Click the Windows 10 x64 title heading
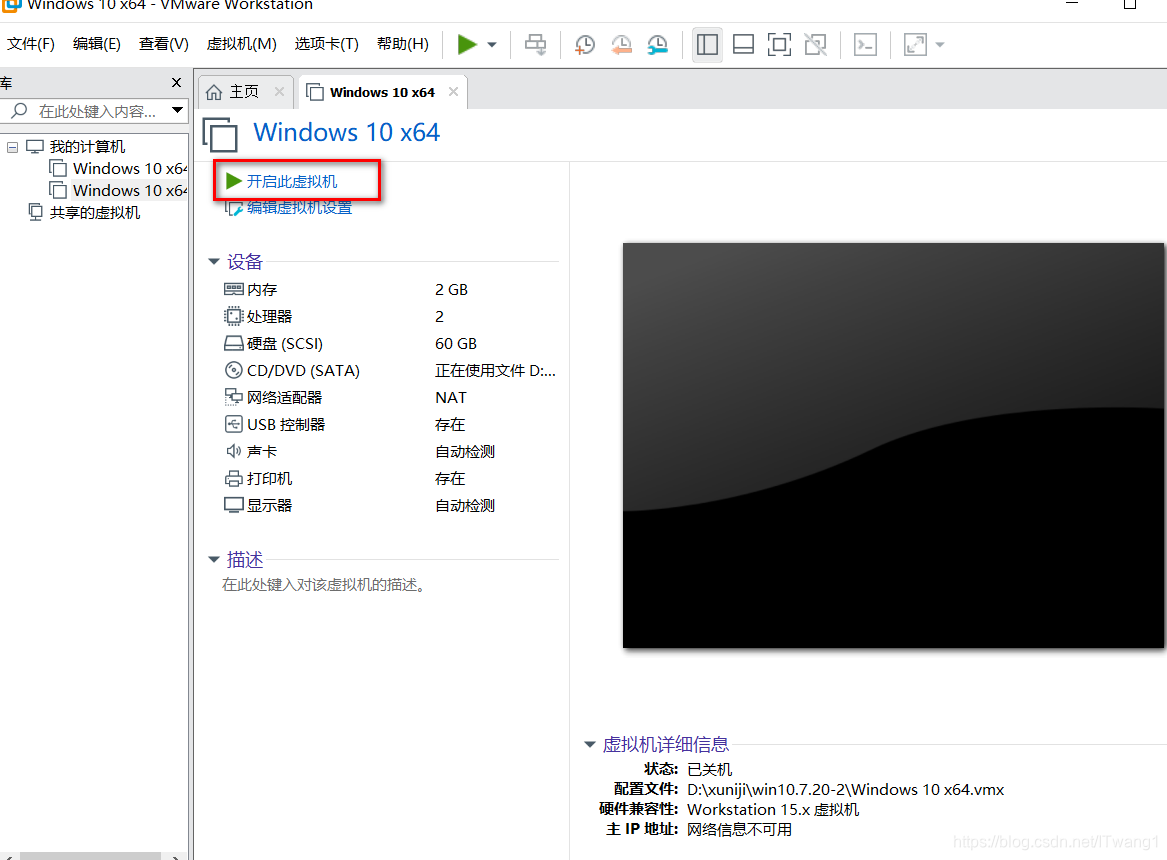The height and width of the screenshot is (860, 1167). click(346, 132)
